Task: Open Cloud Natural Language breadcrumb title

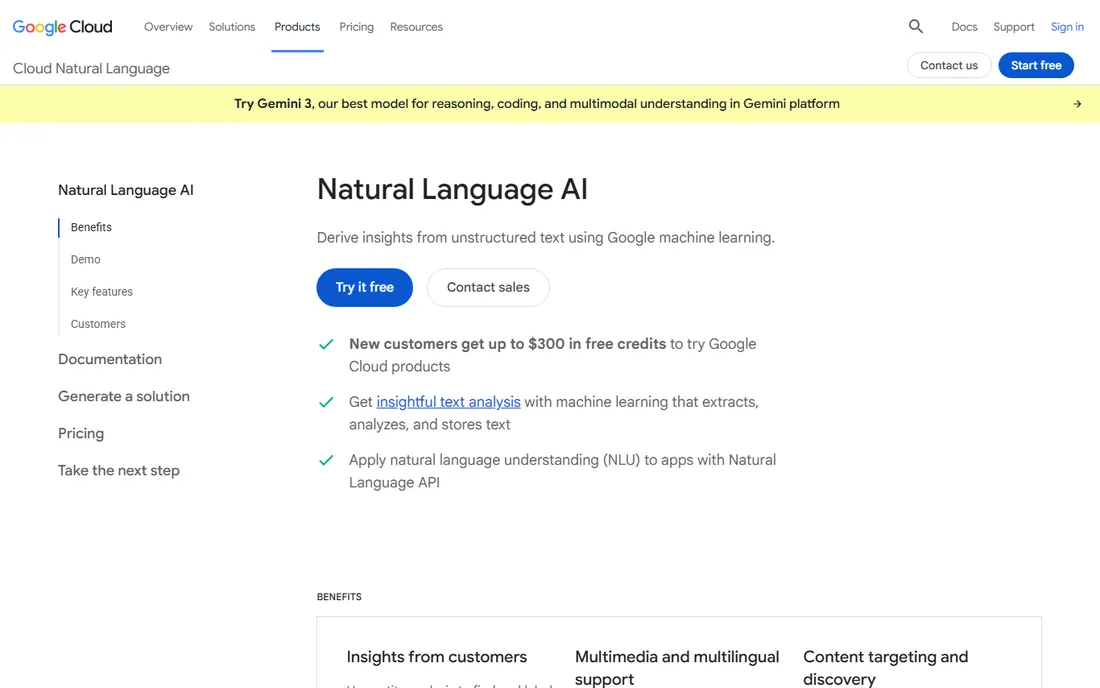Action: (91, 68)
